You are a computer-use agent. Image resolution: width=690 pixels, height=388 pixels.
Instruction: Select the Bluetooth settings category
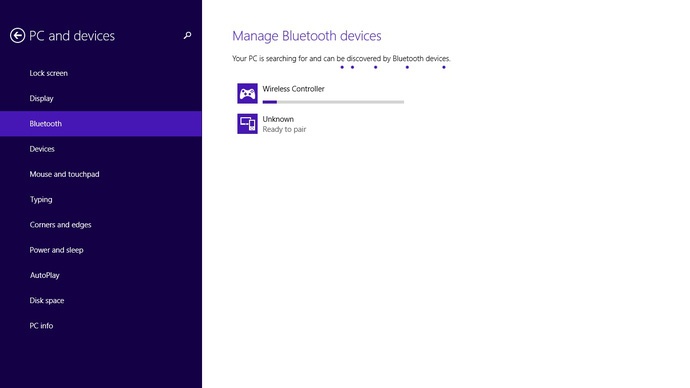(101, 124)
